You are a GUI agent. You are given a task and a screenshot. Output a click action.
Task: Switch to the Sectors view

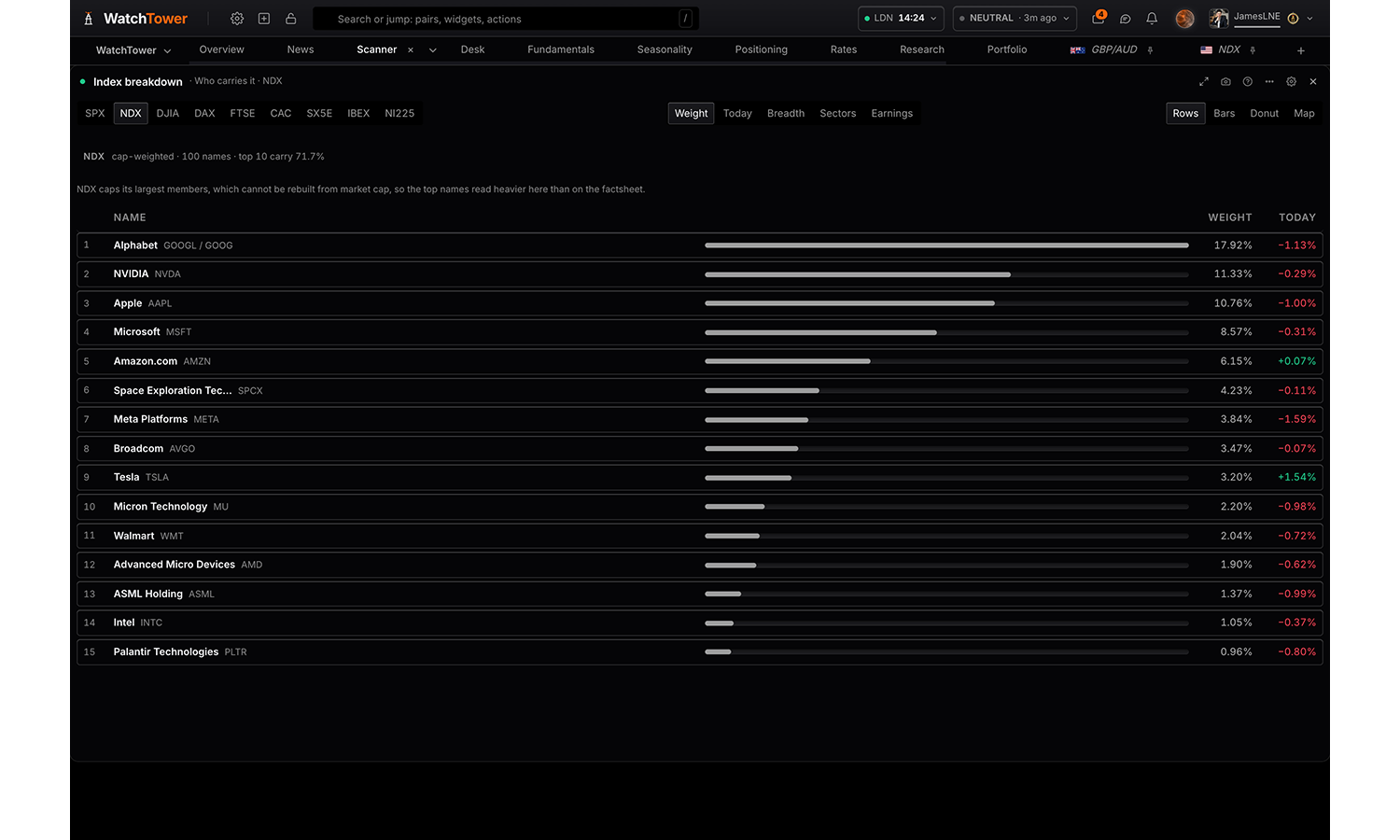coord(838,114)
